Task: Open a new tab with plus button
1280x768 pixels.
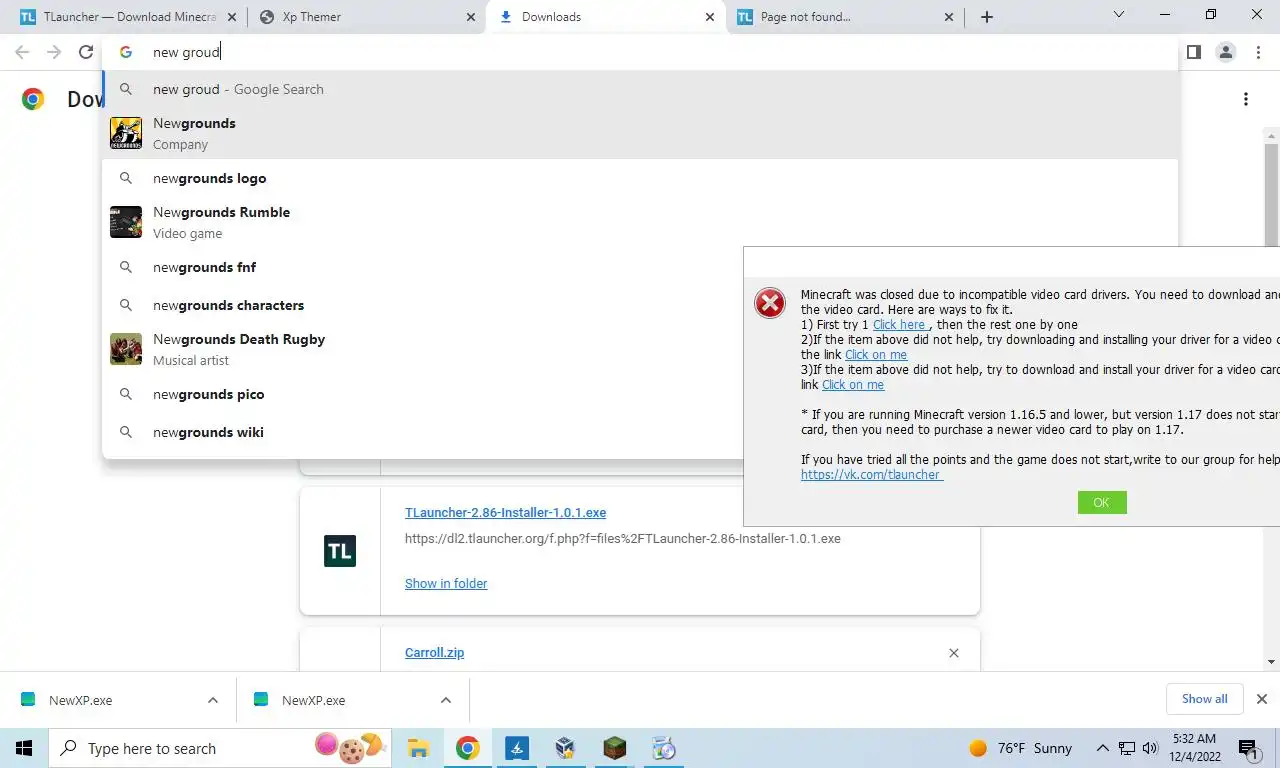Action: pos(986,17)
